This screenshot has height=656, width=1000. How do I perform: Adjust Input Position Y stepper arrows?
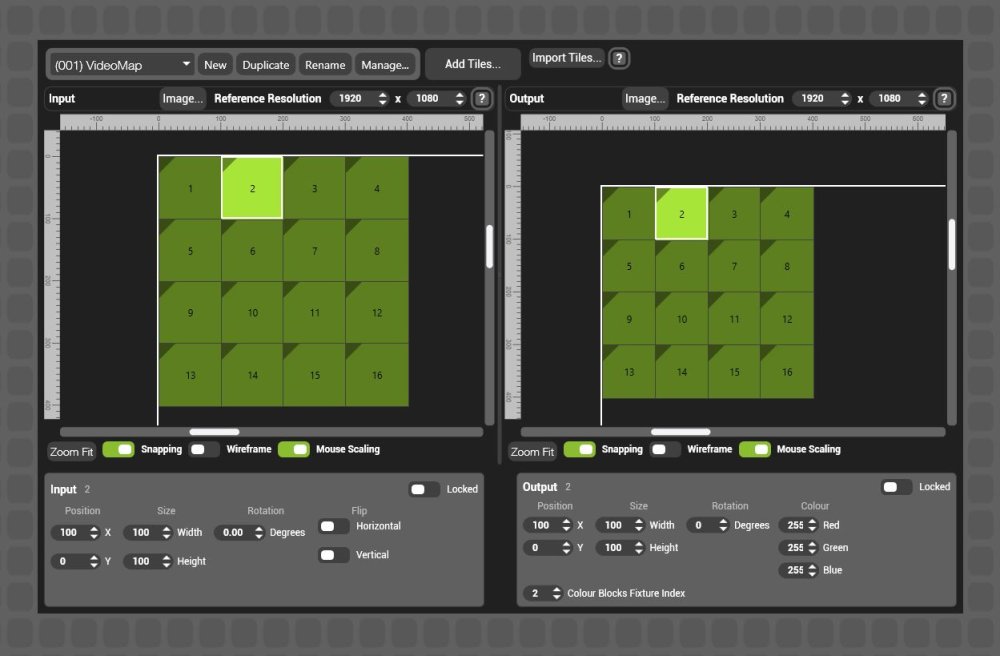(x=94, y=561)
